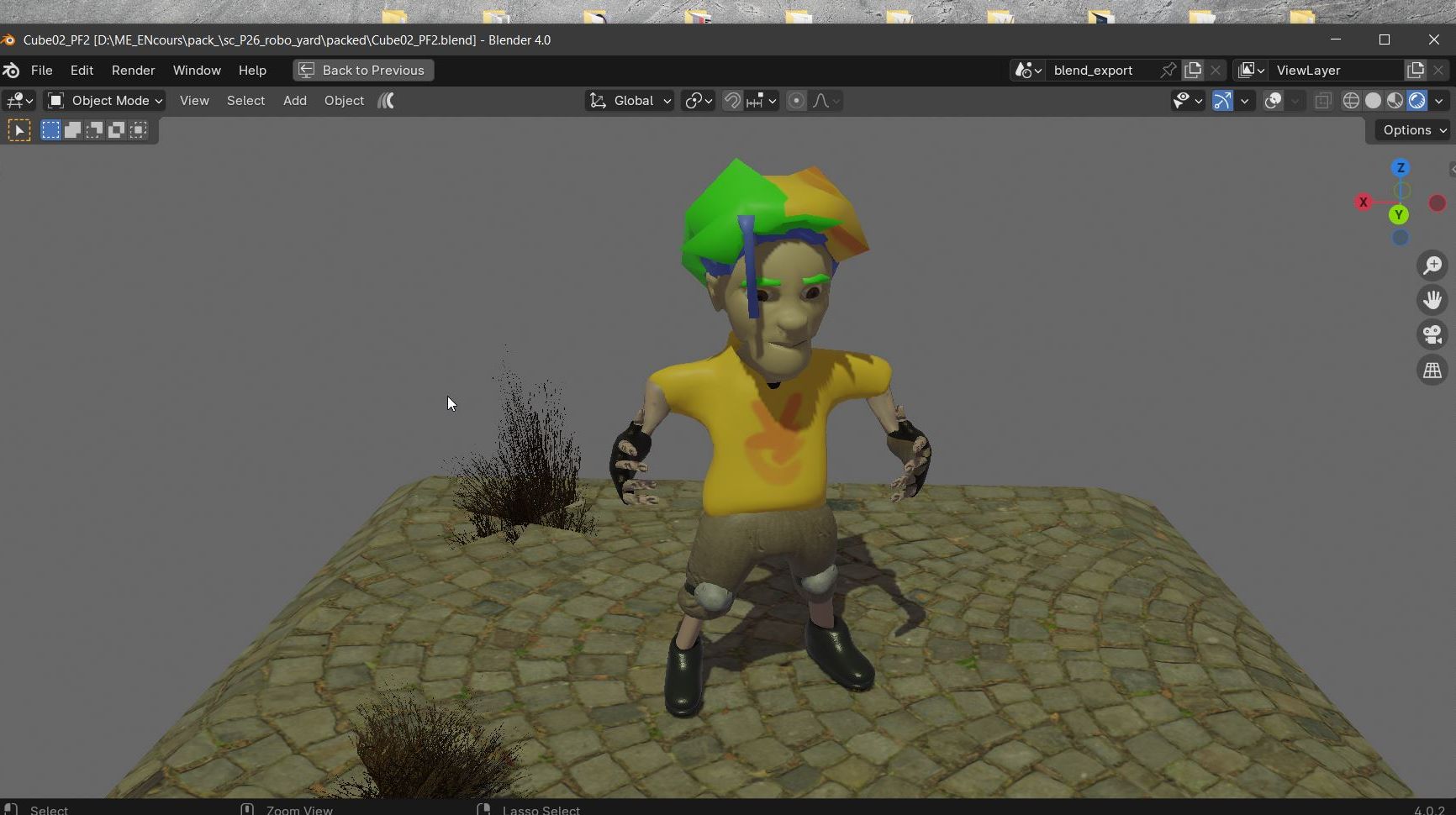
Task: Expand the Options dropdown
Action: [1414, 130]
